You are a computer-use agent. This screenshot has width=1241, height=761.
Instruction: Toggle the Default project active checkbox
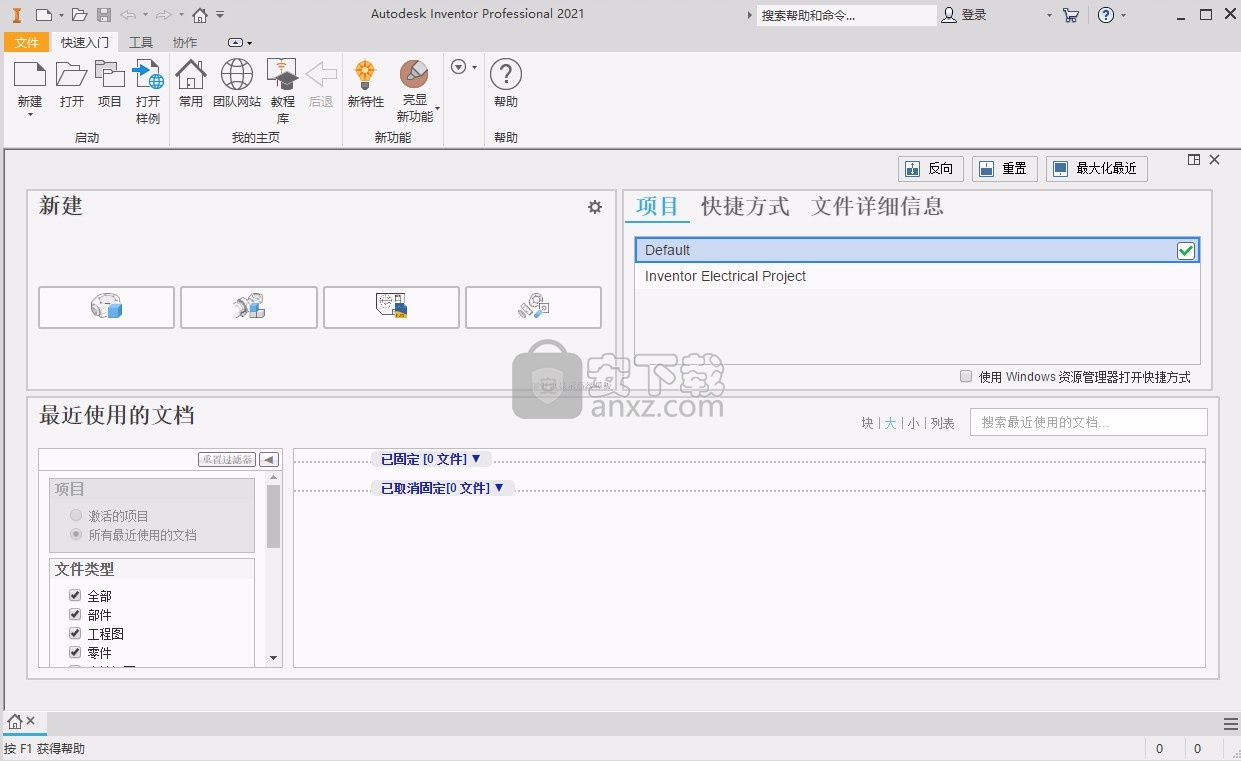1186,251
